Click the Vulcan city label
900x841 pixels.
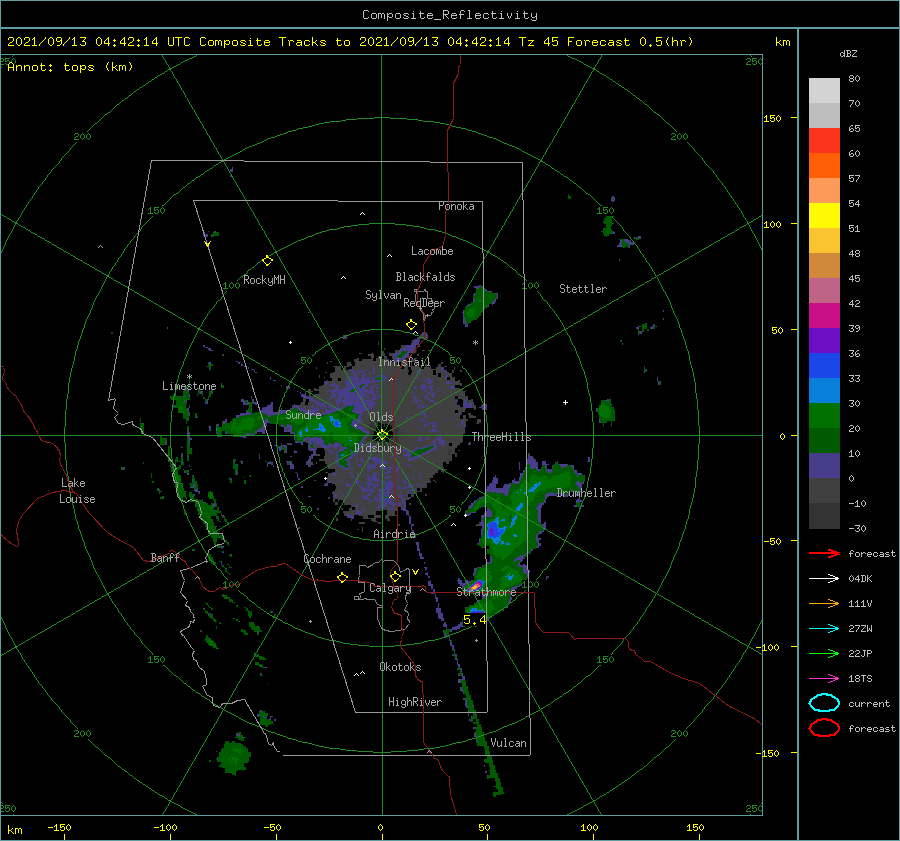point(508,743)
